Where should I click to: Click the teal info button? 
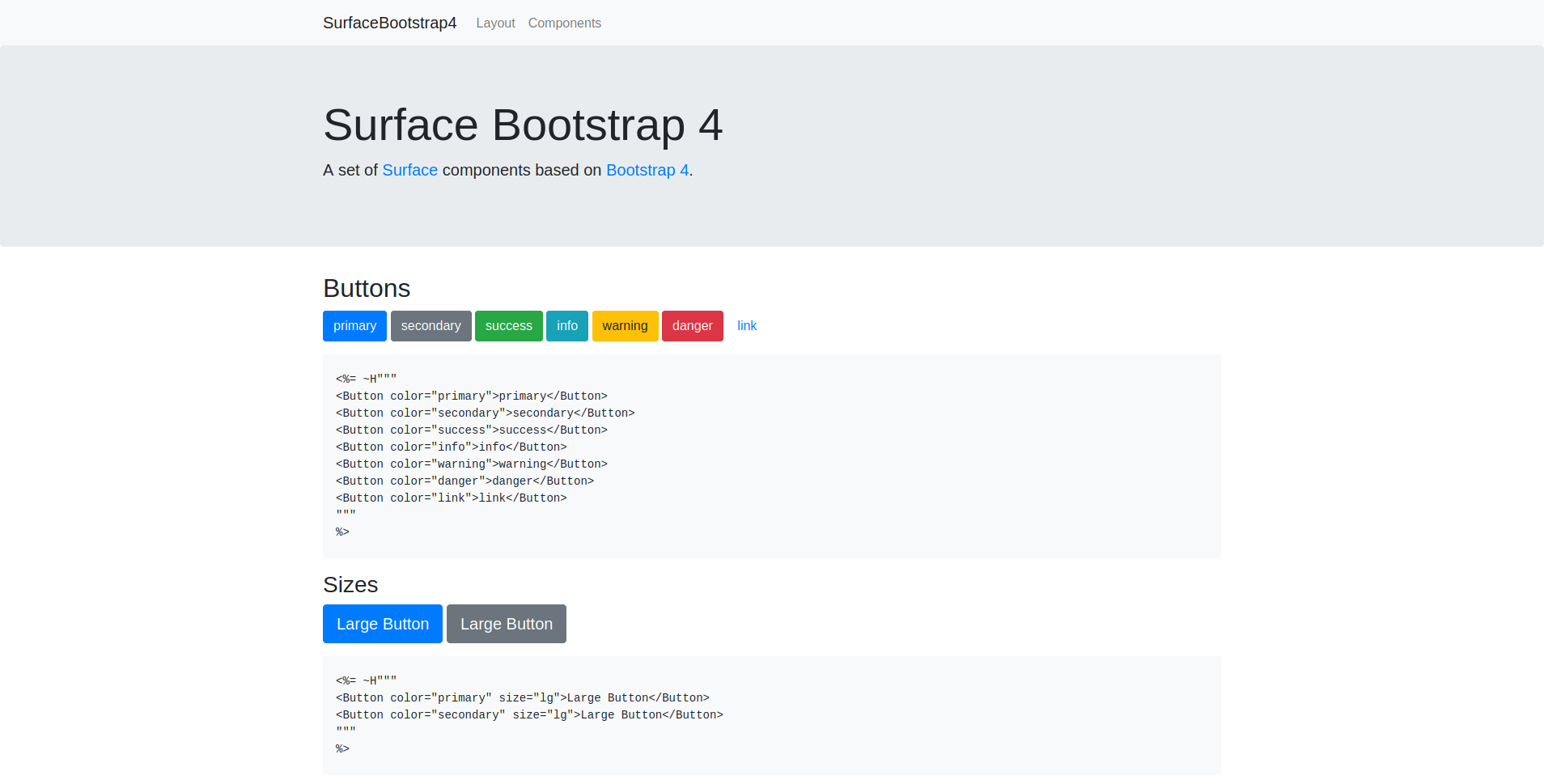point(567,326)
